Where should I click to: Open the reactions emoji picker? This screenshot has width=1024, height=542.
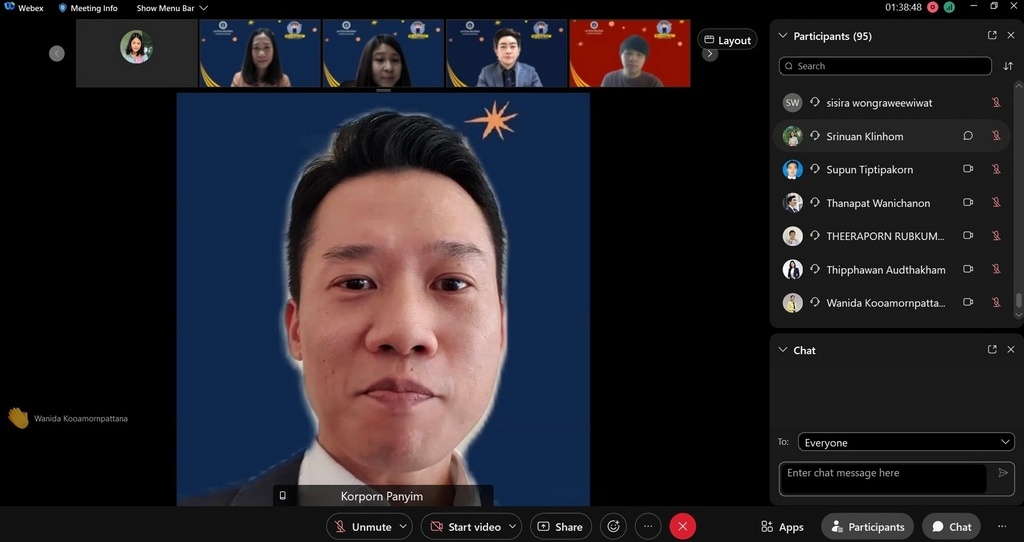click(x=613, y=526)
